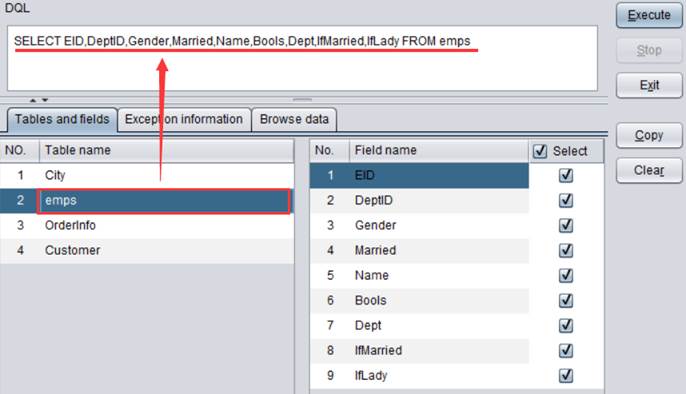Screen dimensions: 686x394
Task: Uncheck the Gender field checkbox
Action: tap(566, 226)
